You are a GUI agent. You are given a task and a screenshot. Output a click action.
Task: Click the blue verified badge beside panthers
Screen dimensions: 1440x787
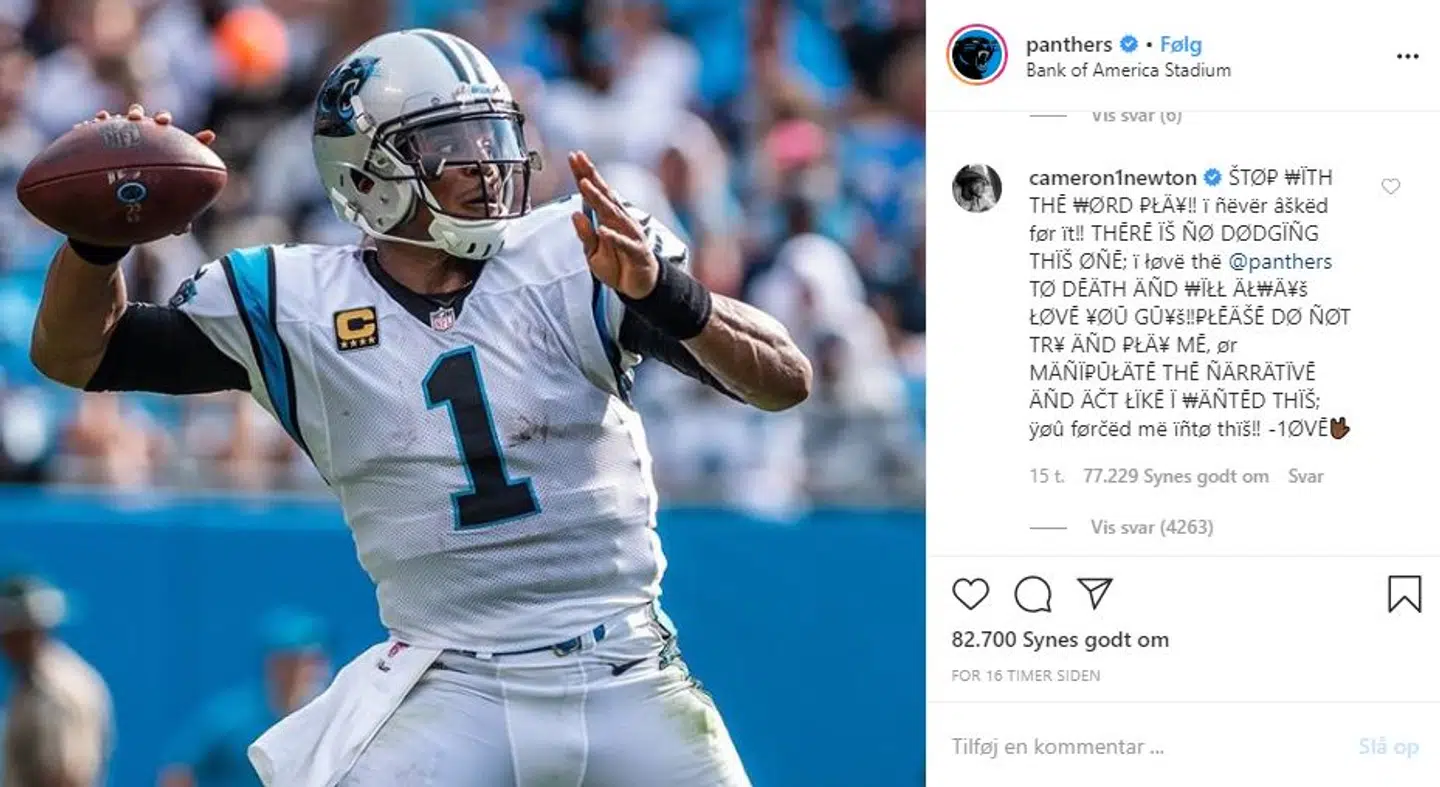pos(1129,44)
